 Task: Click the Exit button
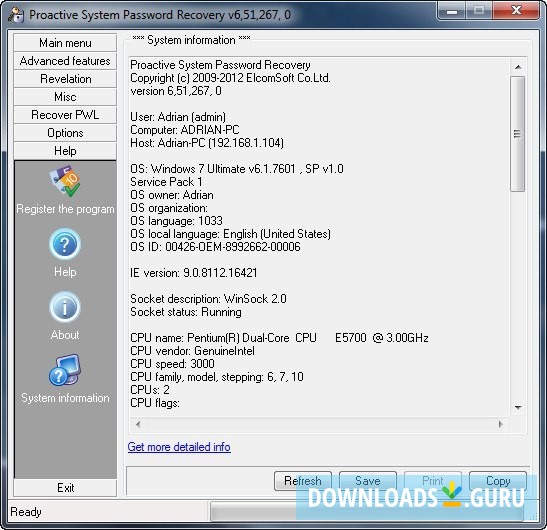click(x=65, y=488)
